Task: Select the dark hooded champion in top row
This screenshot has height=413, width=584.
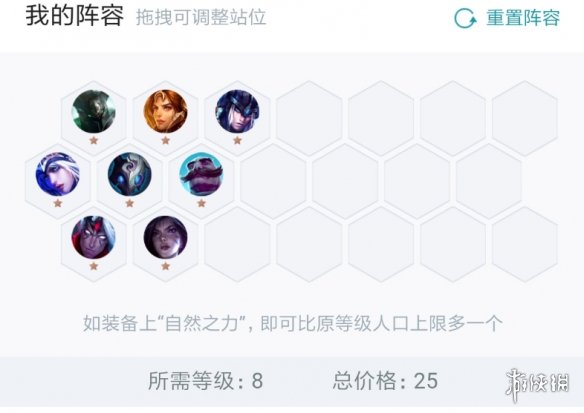Action: (x=93, y=111)
